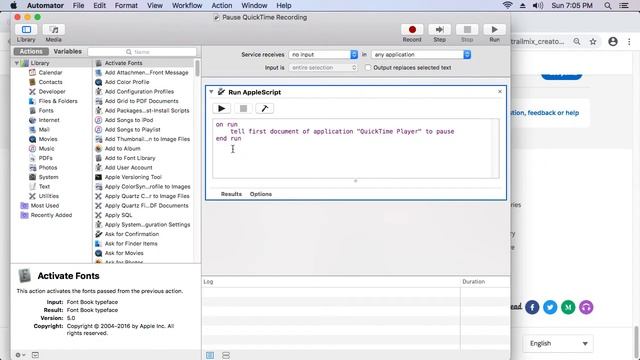The image size is (640, 360).
Task: Run the workflow with the Run button
Action: coord(494,30)
